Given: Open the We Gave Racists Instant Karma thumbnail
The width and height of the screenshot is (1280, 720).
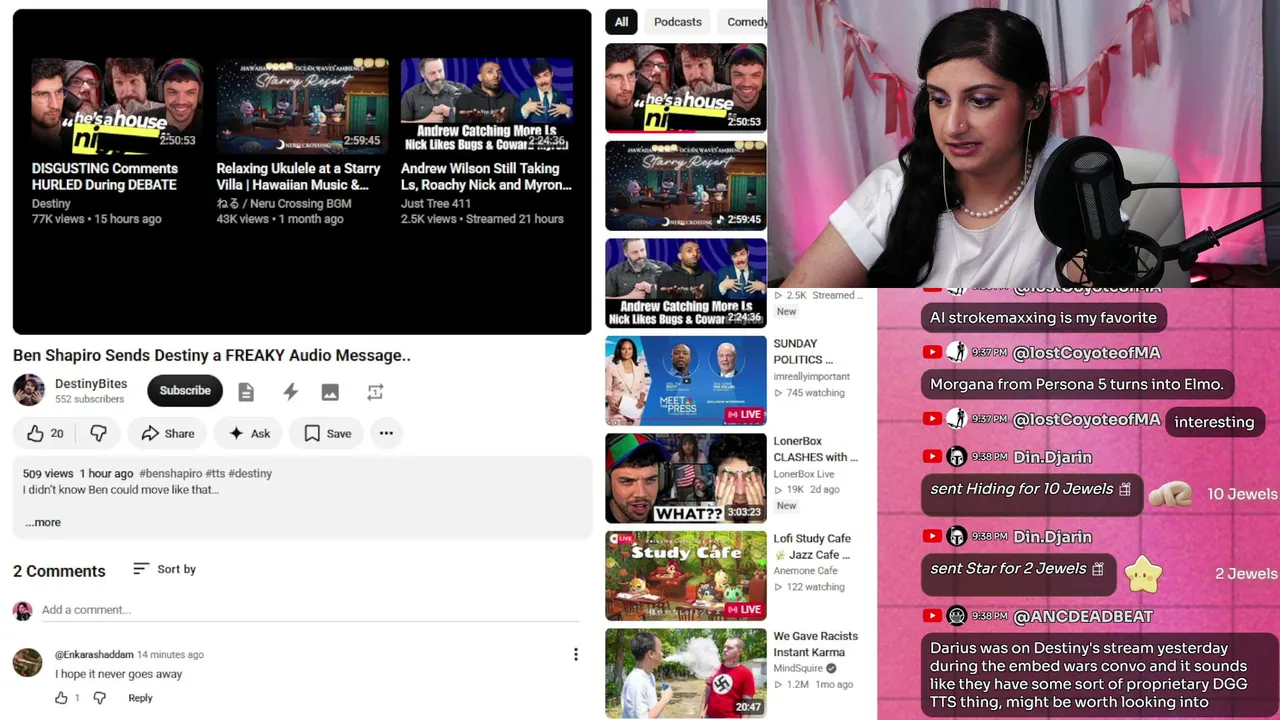Looking at the screenshot, I should coord(686,673).
